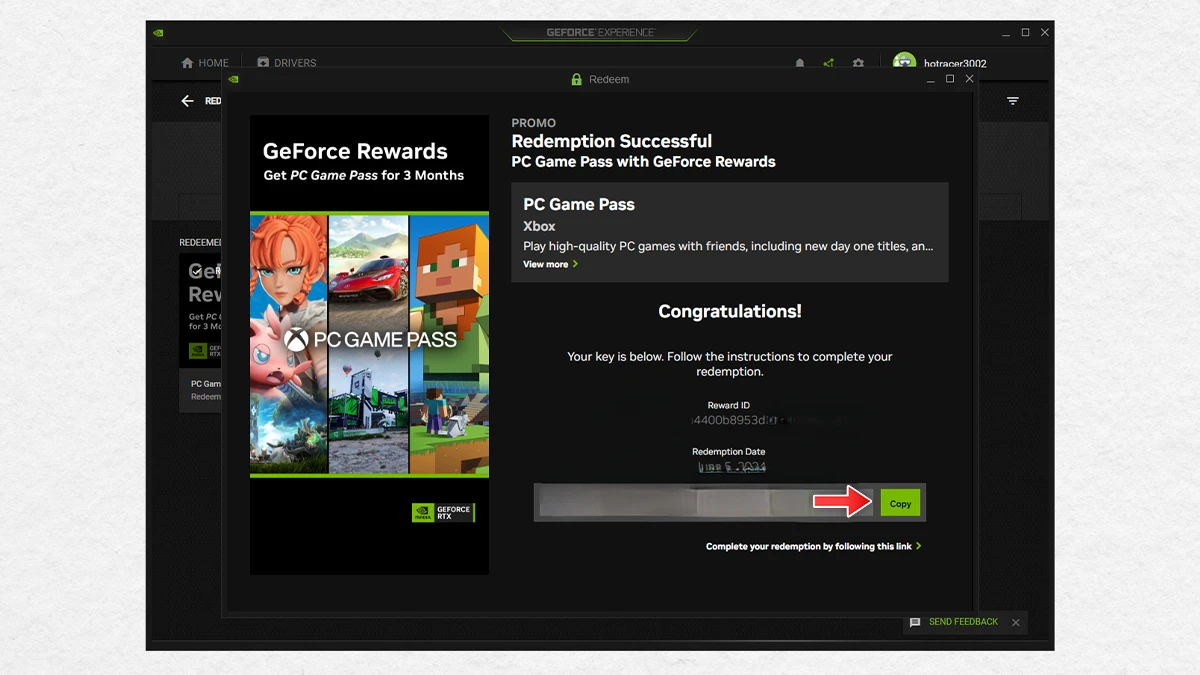This screenshot has height=675, width=1200.
Task: Select the 'PC Game Pass' title text
Action: coord(579,204)
